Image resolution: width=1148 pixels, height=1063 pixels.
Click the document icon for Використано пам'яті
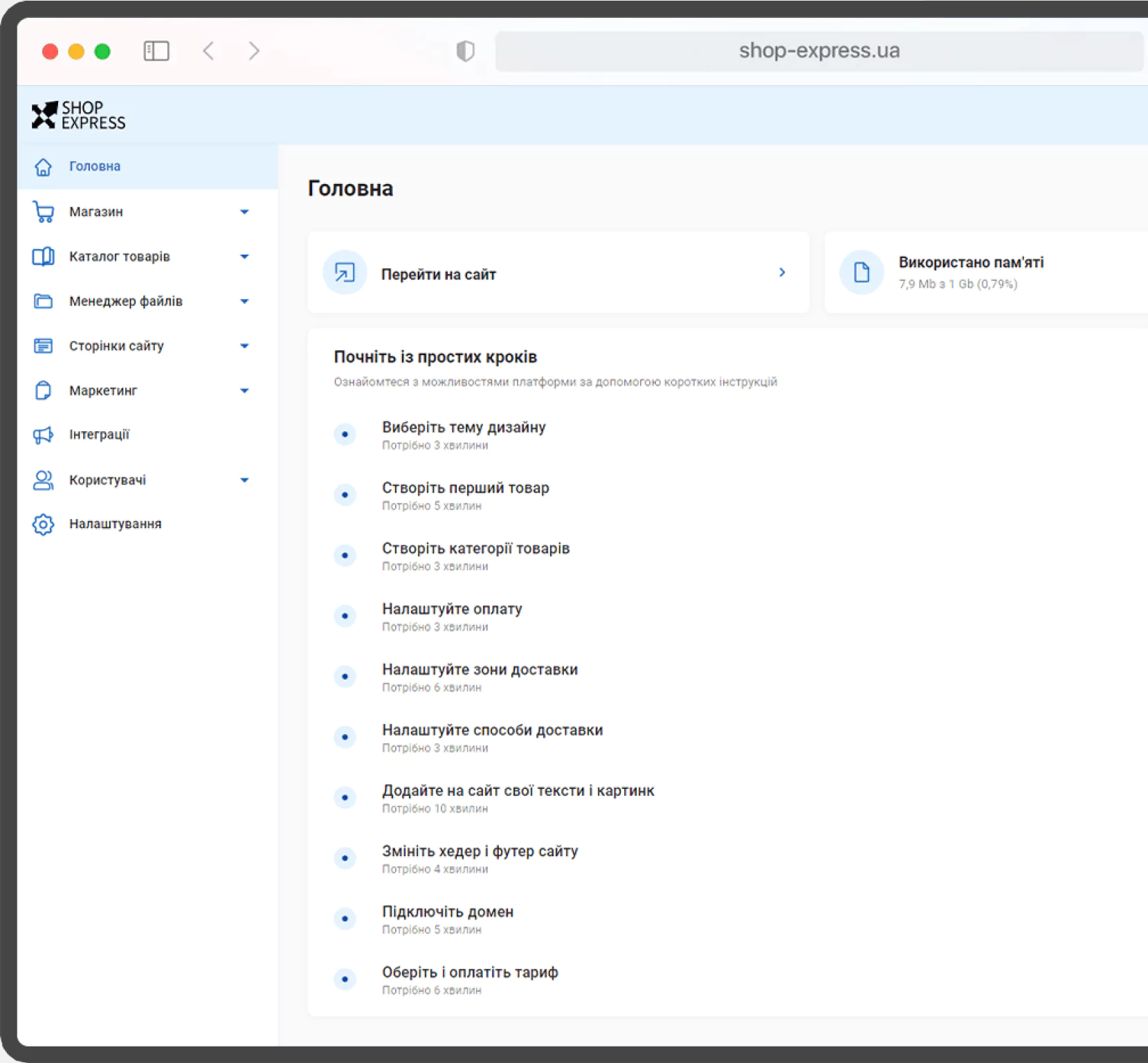[x=862, y=273]
